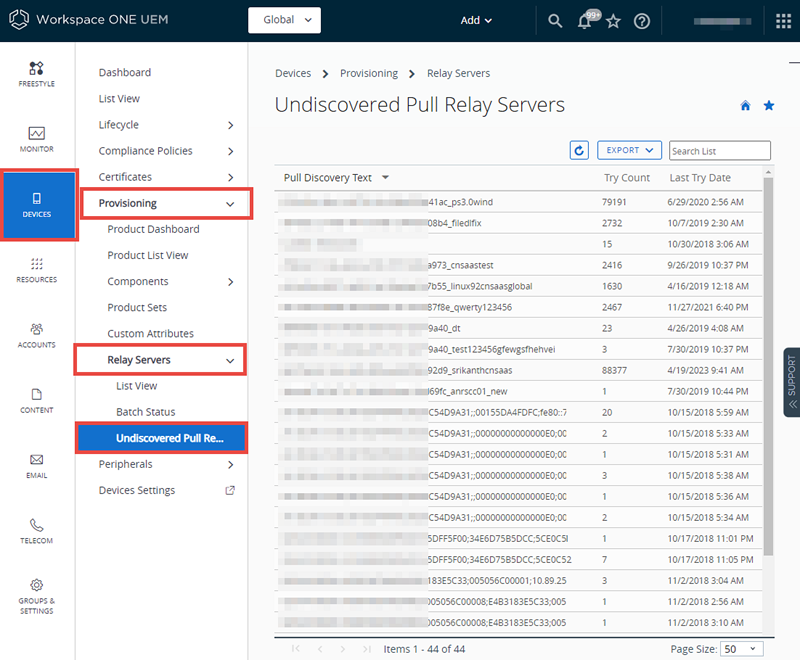Click try count value 88377
Viewport: 800px width, 660px height.
click(614, 370)
